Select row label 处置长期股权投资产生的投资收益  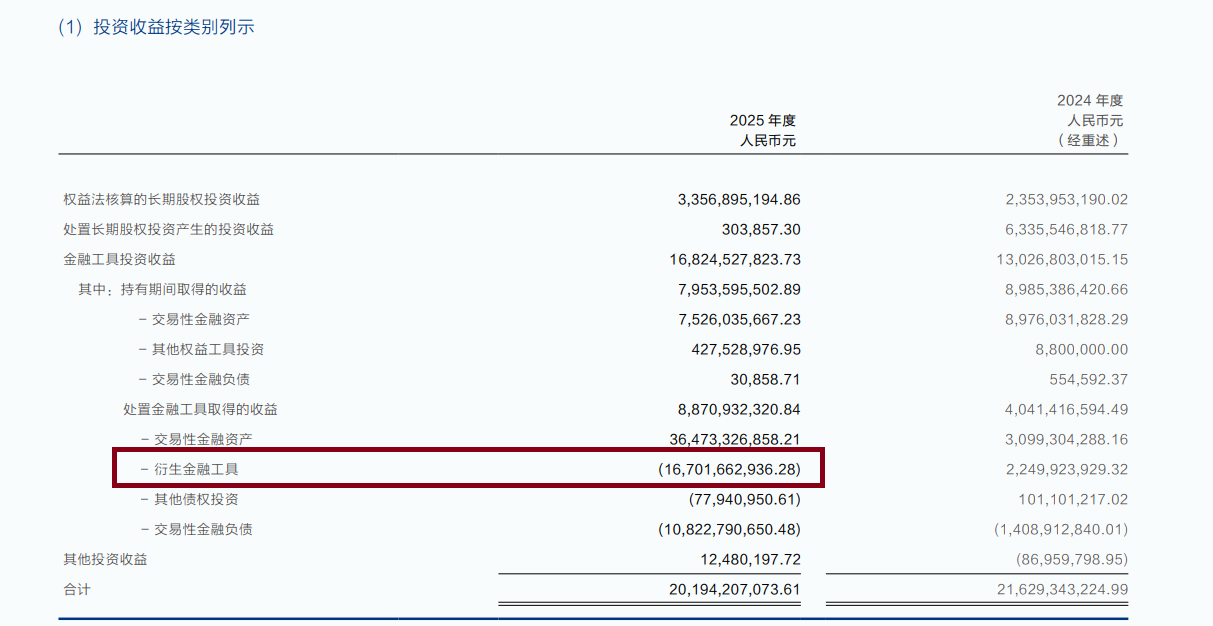tap(169, 229)
